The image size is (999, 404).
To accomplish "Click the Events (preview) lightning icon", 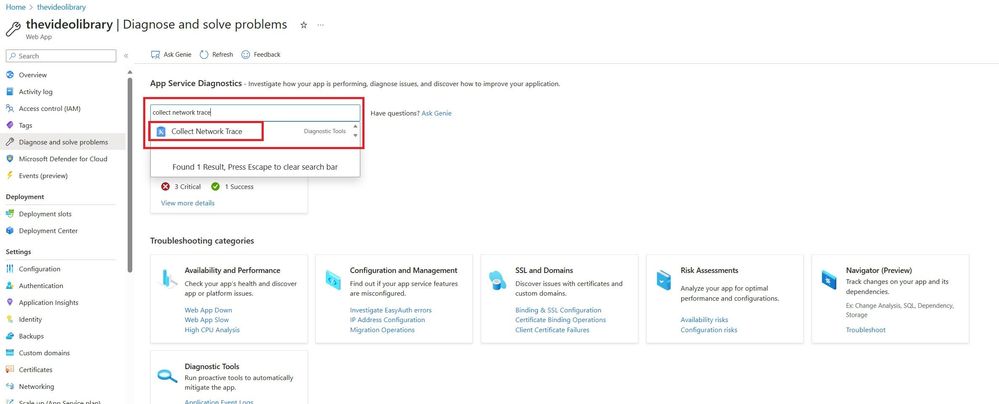I will coord(10,175).
